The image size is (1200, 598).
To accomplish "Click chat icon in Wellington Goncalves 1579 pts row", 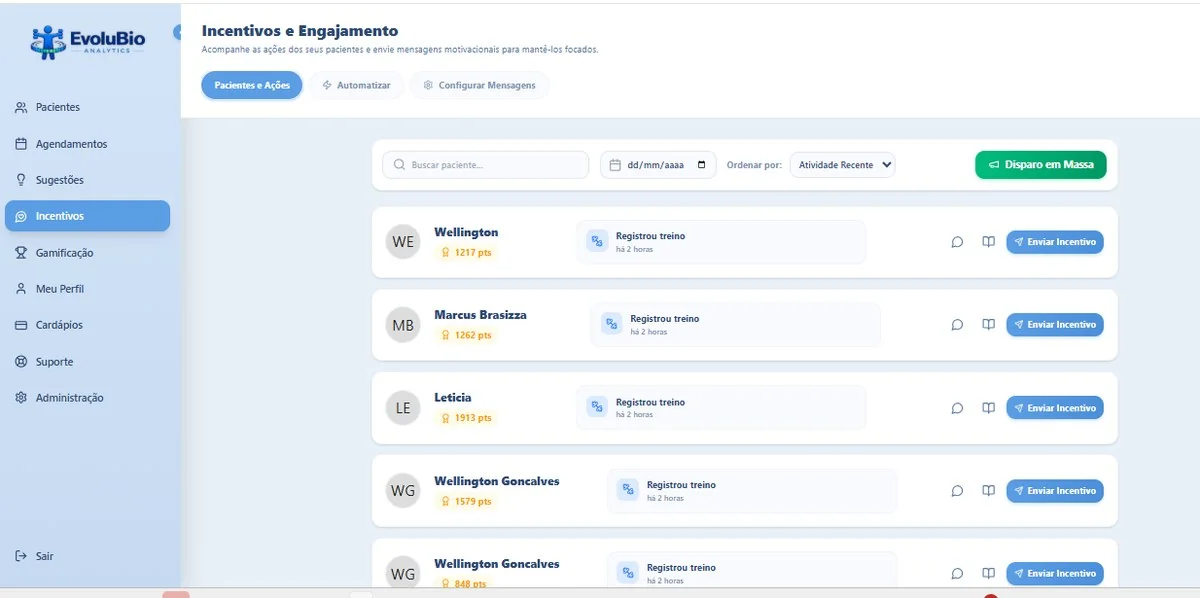I will tap(957, 491).
